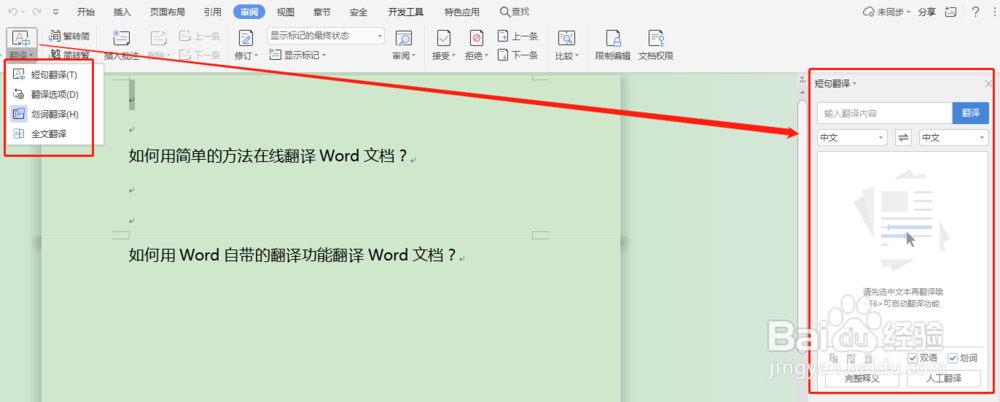Click the 文档权限 document permission icon
1000x402 pixels.
click(656, 38)
